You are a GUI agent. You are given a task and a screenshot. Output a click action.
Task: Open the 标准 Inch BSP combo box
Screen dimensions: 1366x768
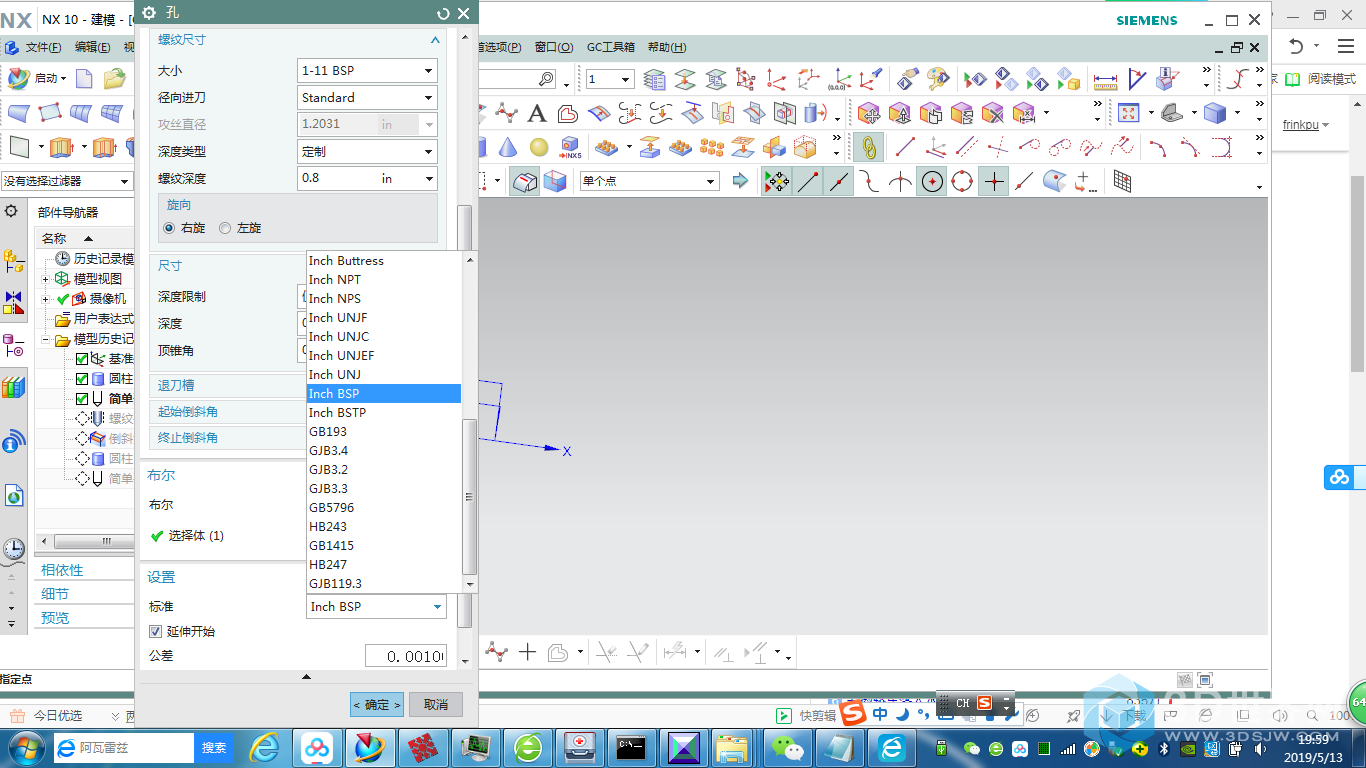pos(376,607)
